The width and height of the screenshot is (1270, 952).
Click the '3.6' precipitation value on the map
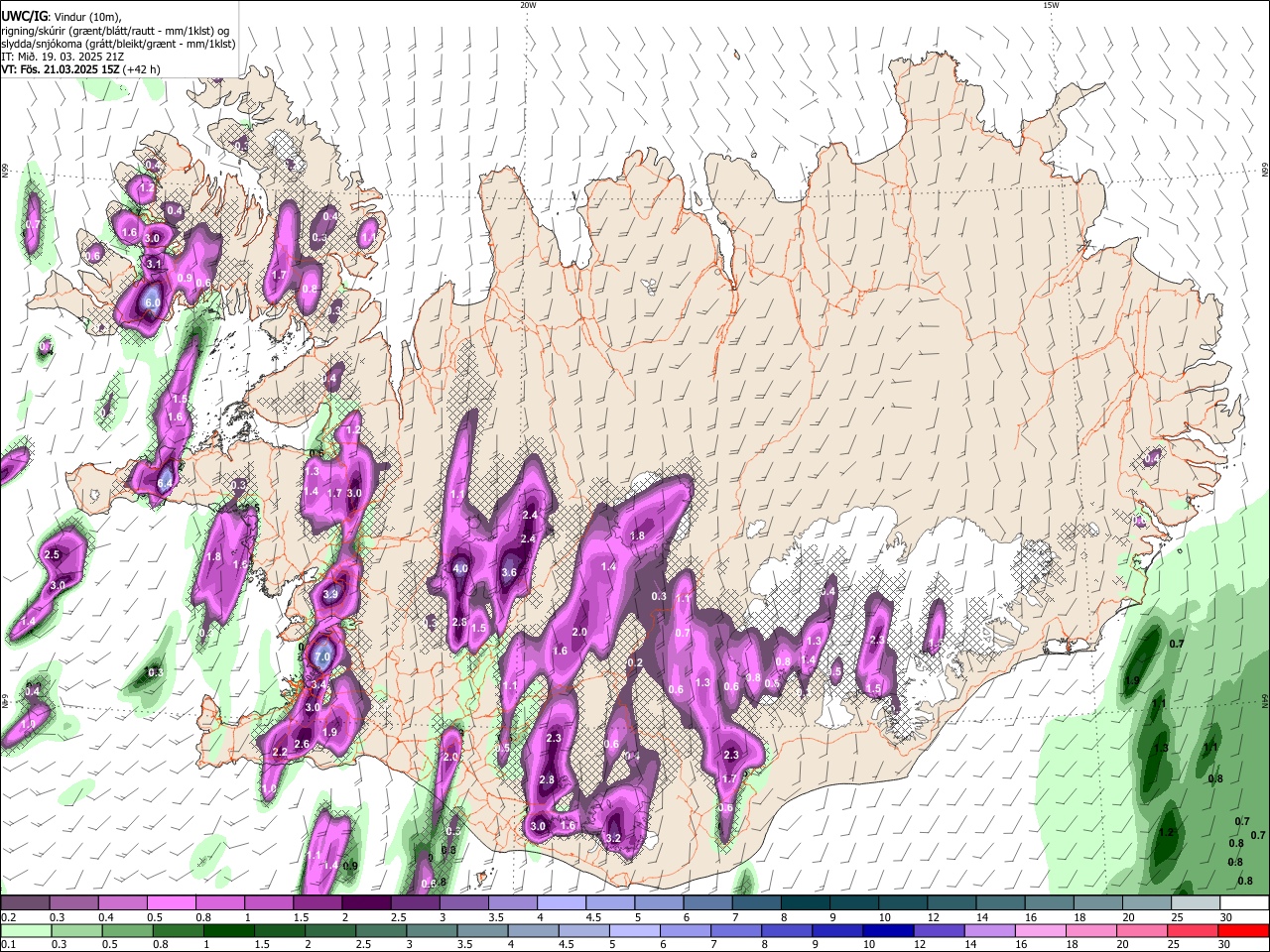(509, 572)
